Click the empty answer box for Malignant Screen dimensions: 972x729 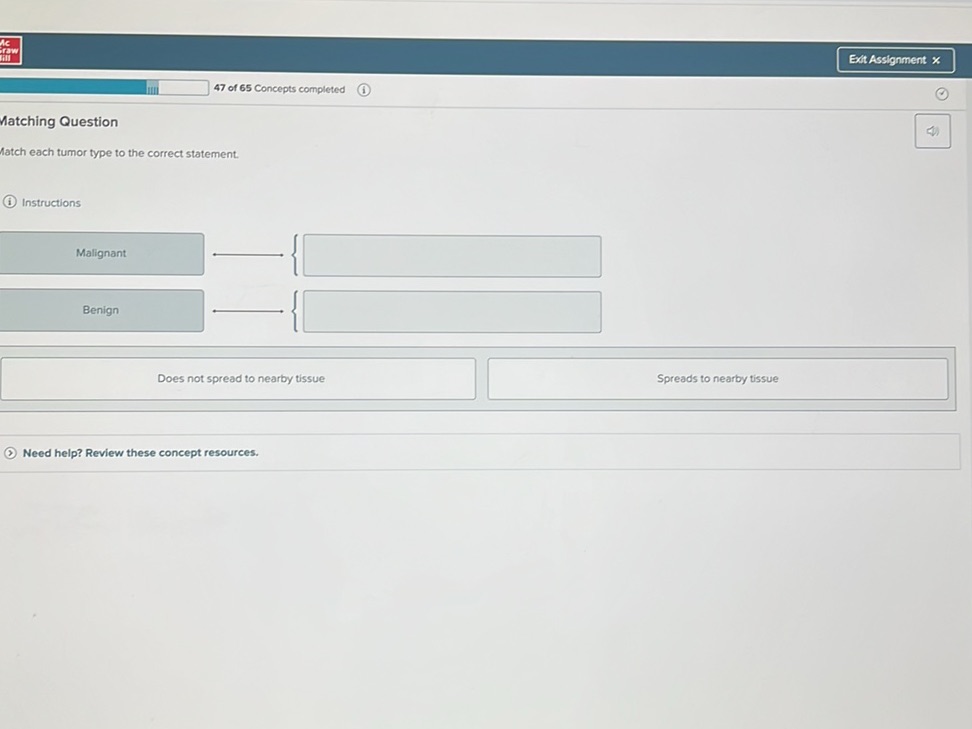[452, 256]
